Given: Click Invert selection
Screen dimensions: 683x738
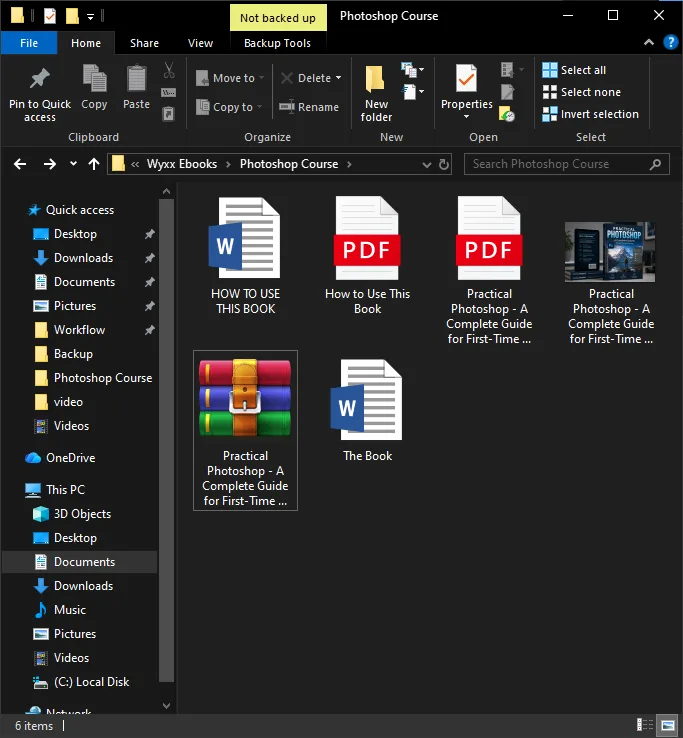Looking at the screenshot, I should 590,114.
